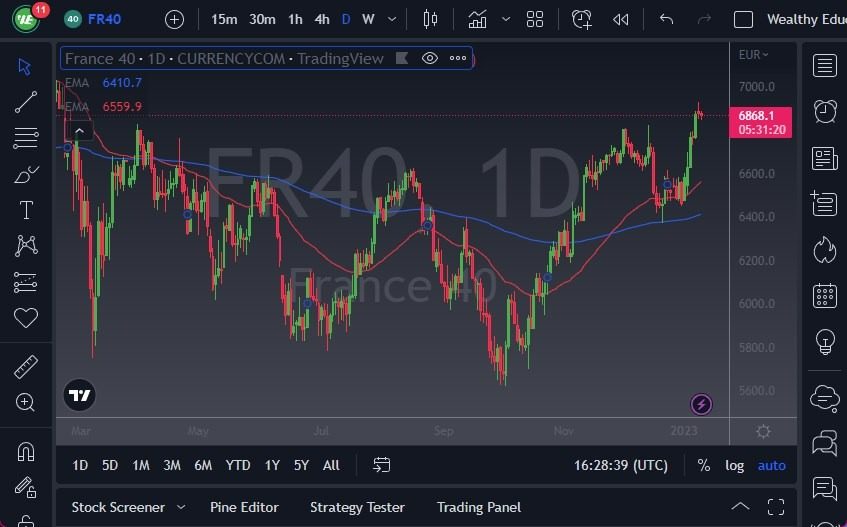Open the calendar panel in right sidebar
This screenshot has width=847, height=527.
click(824, 295)
